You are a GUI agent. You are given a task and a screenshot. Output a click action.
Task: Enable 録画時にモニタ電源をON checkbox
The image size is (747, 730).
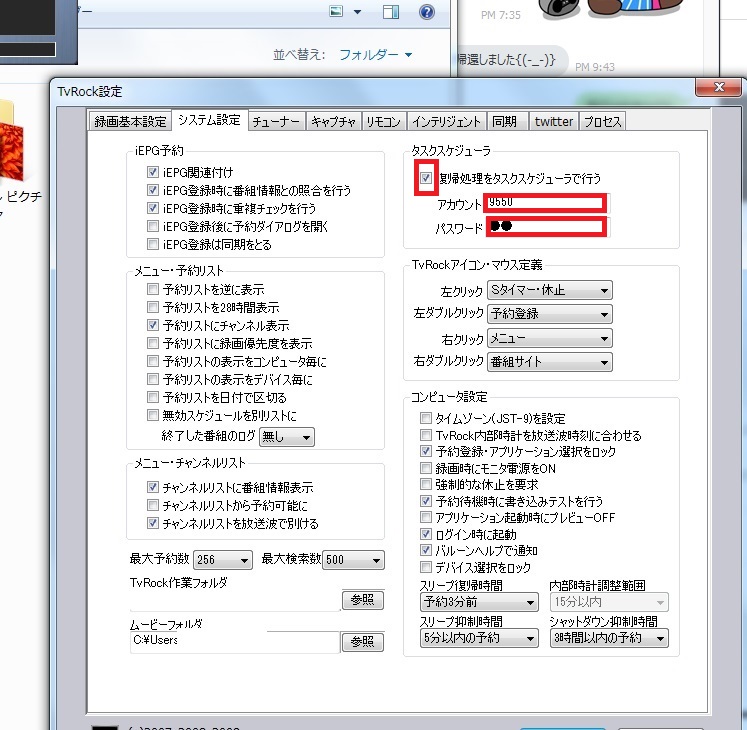click(427, 468)
